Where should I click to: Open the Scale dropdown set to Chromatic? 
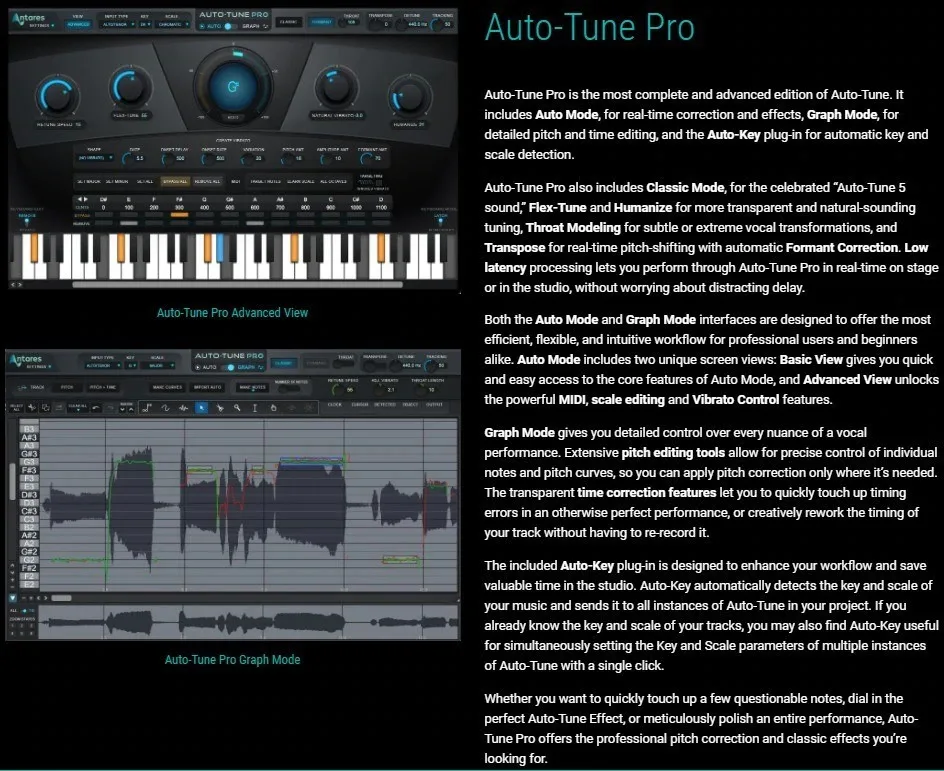pyautogui.click(x=171, y=23)
